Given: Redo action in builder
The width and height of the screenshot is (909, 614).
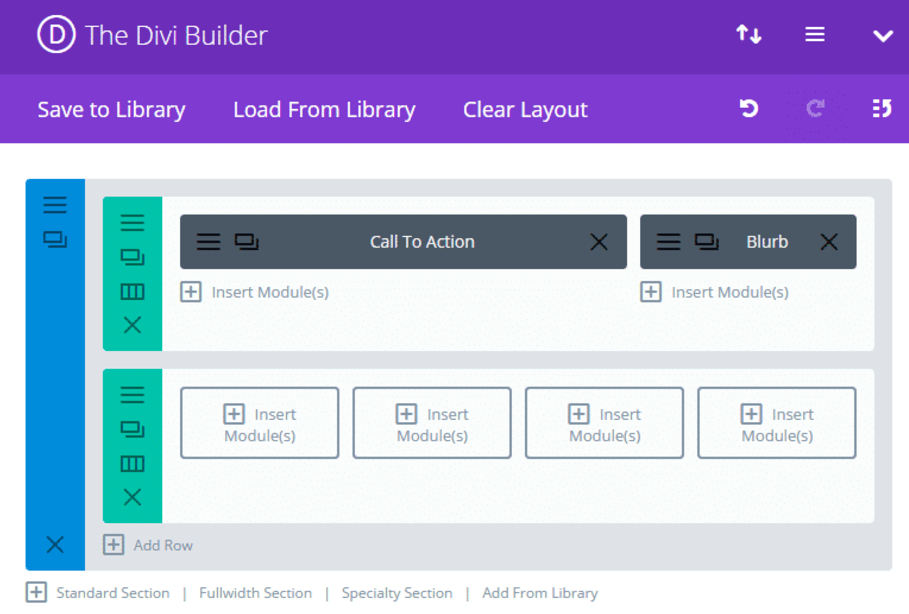Looking at the screenshot, I should coord(815,108).
